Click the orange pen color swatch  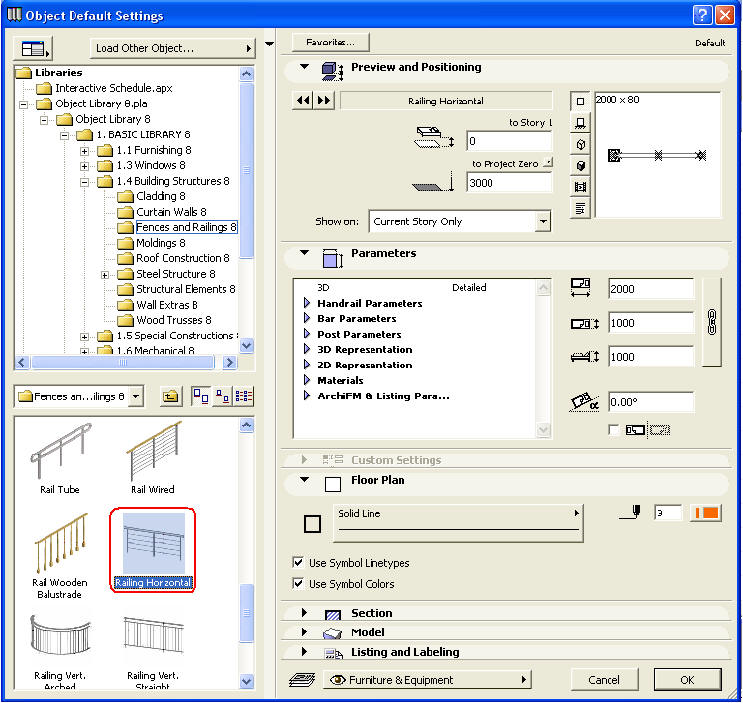pyautogui.click(x=706, y=513)
